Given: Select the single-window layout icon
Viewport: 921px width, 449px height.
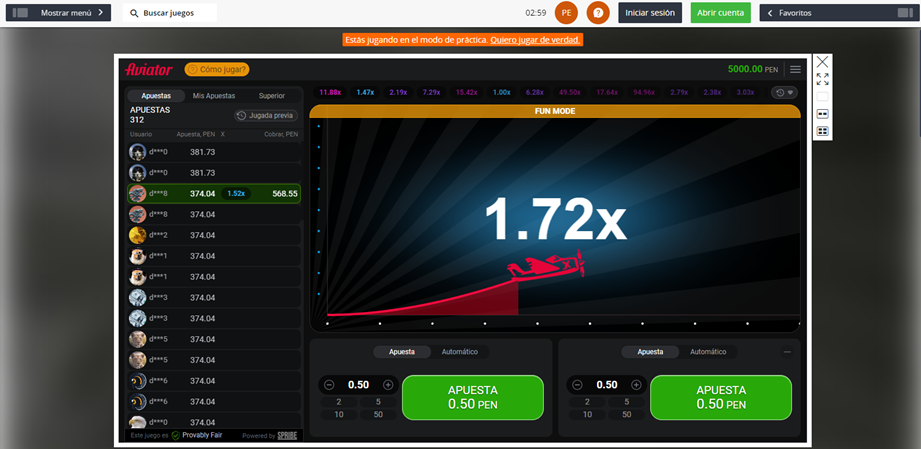Looking at the screenshot, I should (822, 96).
